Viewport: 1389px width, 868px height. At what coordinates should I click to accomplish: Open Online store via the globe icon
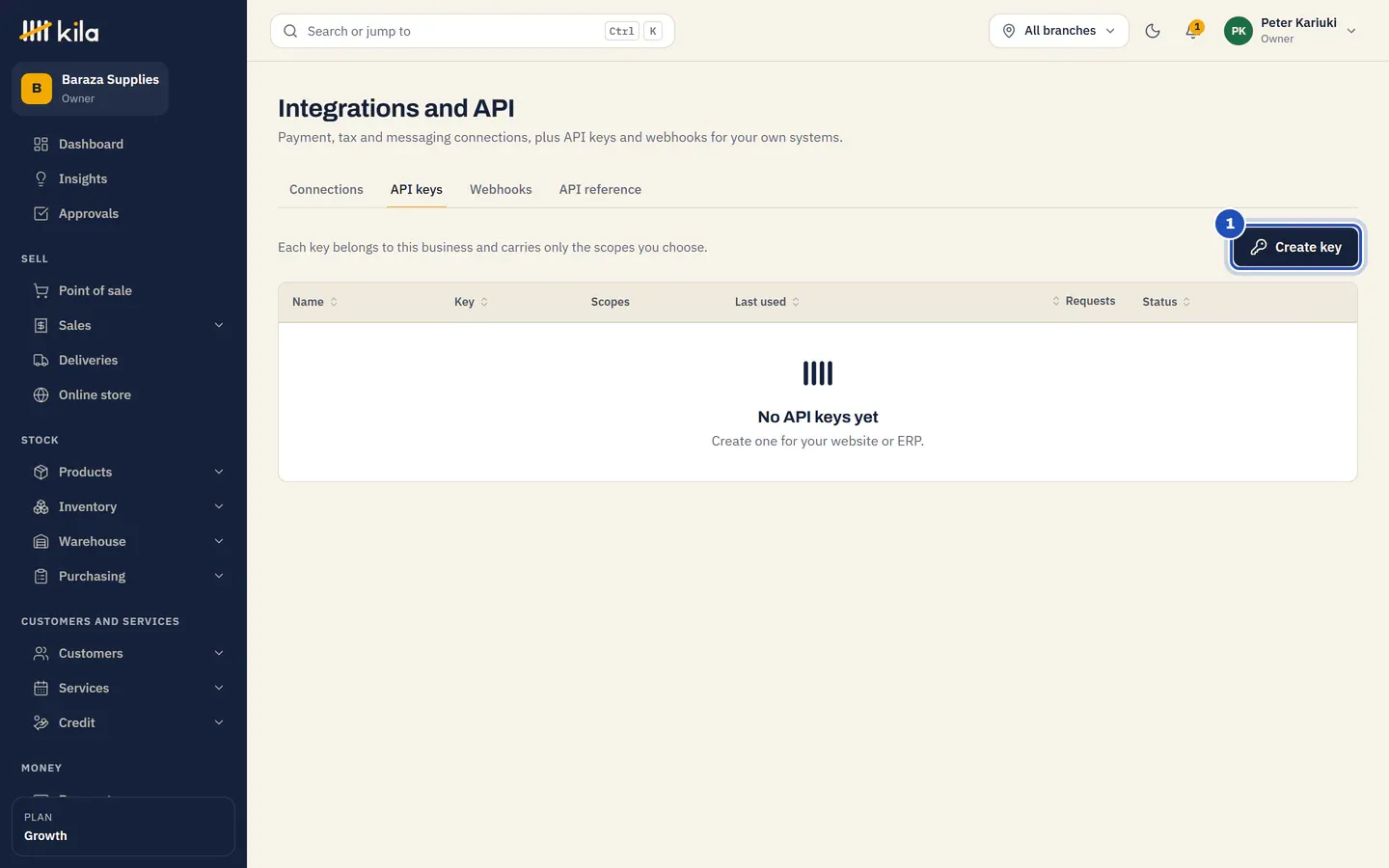41,394
